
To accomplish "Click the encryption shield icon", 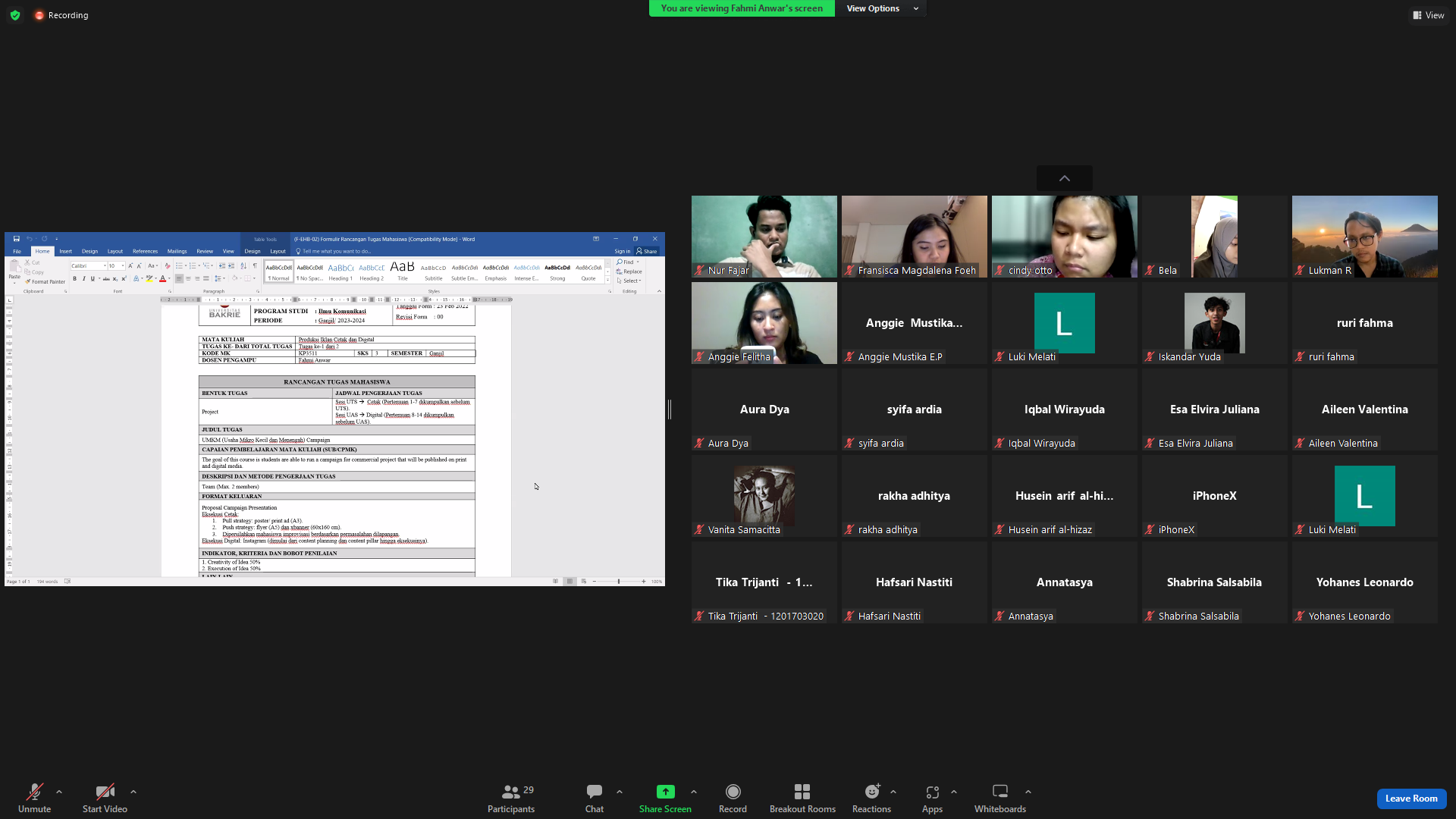I will click(15, 15).
